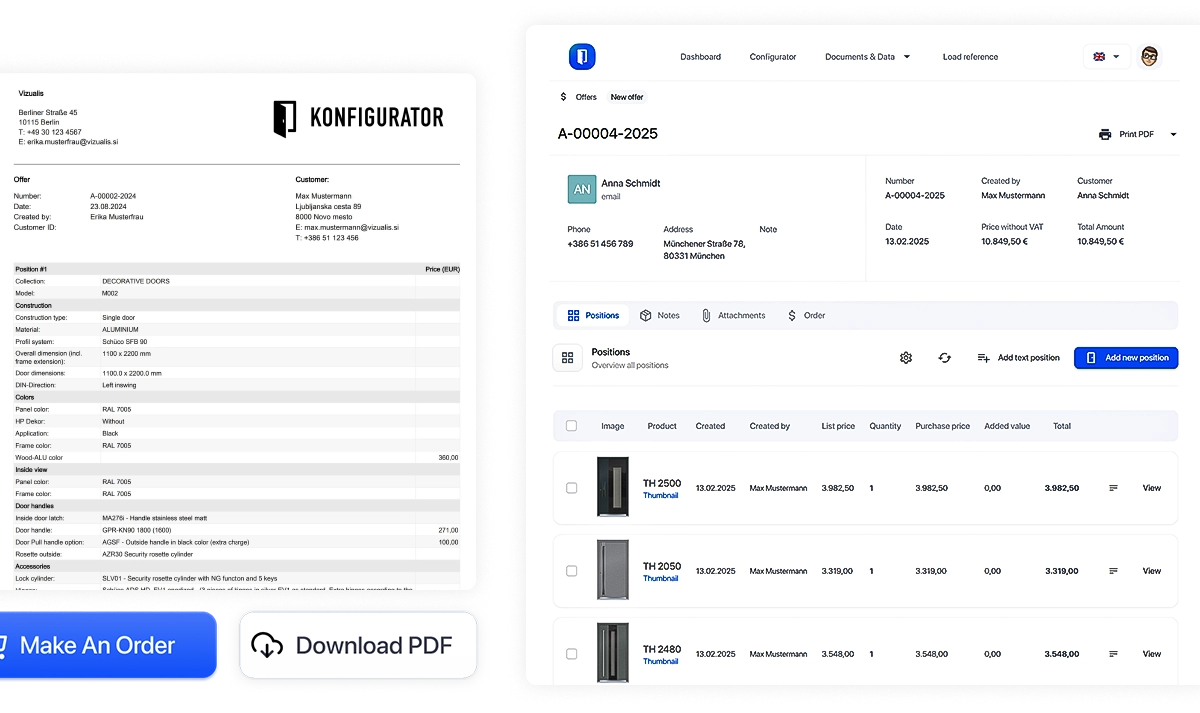Tick the select-all checkbox in table header

(x=572, y=426)
